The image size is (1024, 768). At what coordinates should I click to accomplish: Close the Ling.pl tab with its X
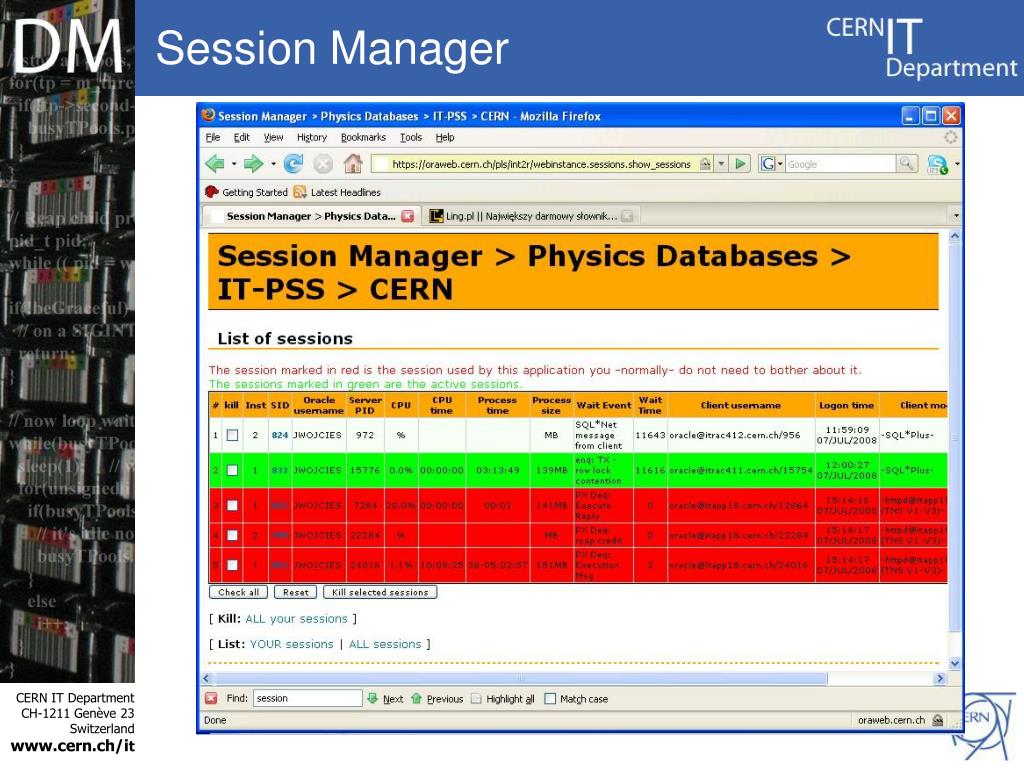[627, 216]
